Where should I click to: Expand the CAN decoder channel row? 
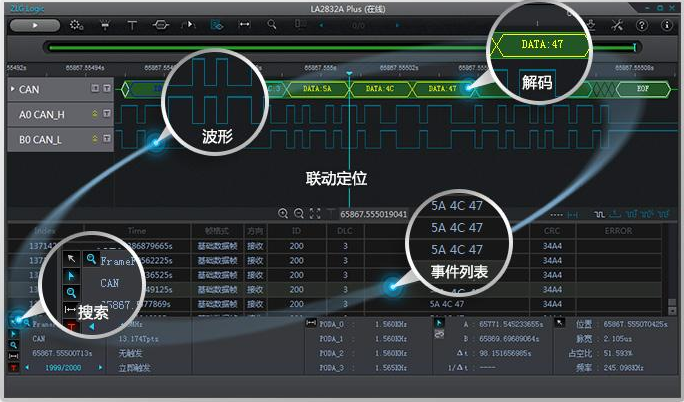pyautogui.click(x=12, y=89)
